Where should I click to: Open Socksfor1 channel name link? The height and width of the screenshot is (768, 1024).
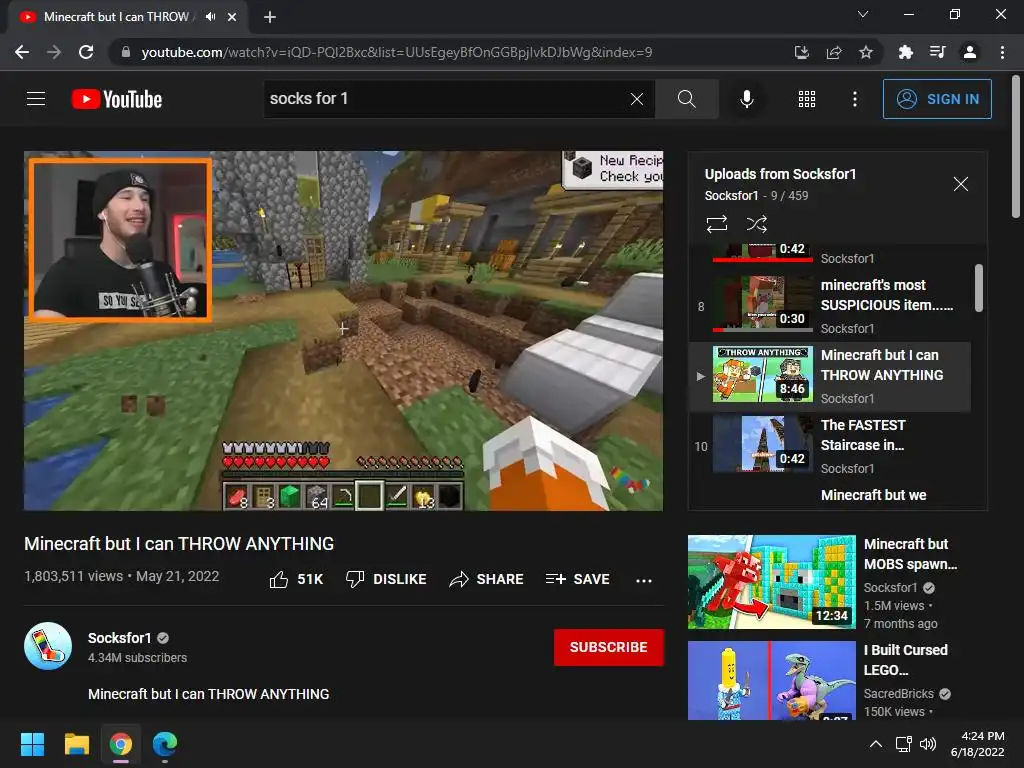click(x=120, y=638)
